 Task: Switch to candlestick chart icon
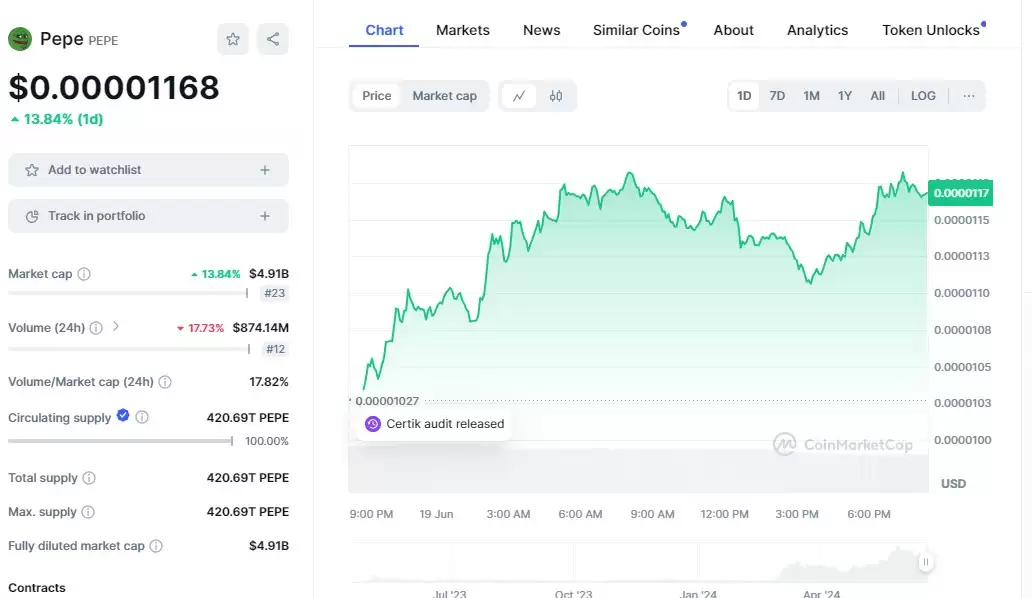(x=556, y=96)
